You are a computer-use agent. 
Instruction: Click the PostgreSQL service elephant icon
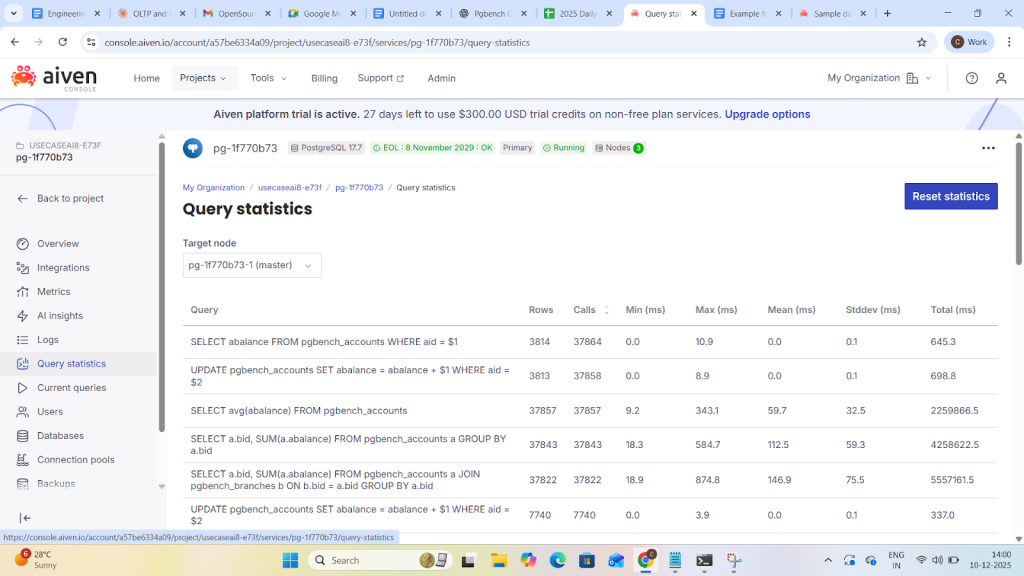[x=193, y=148]
